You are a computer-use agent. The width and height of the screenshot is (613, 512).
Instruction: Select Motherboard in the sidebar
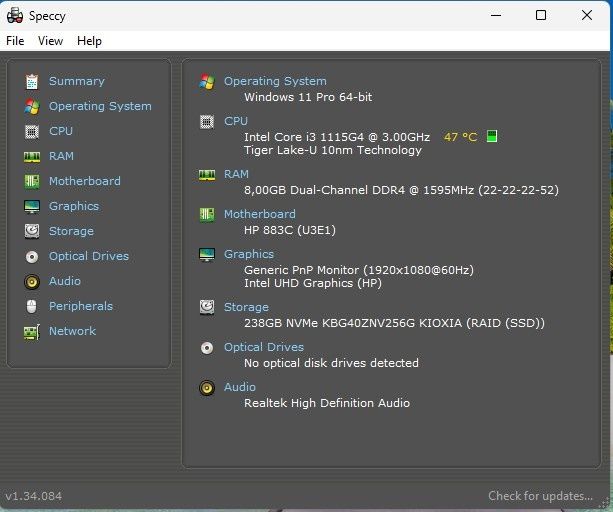[84, 181]
